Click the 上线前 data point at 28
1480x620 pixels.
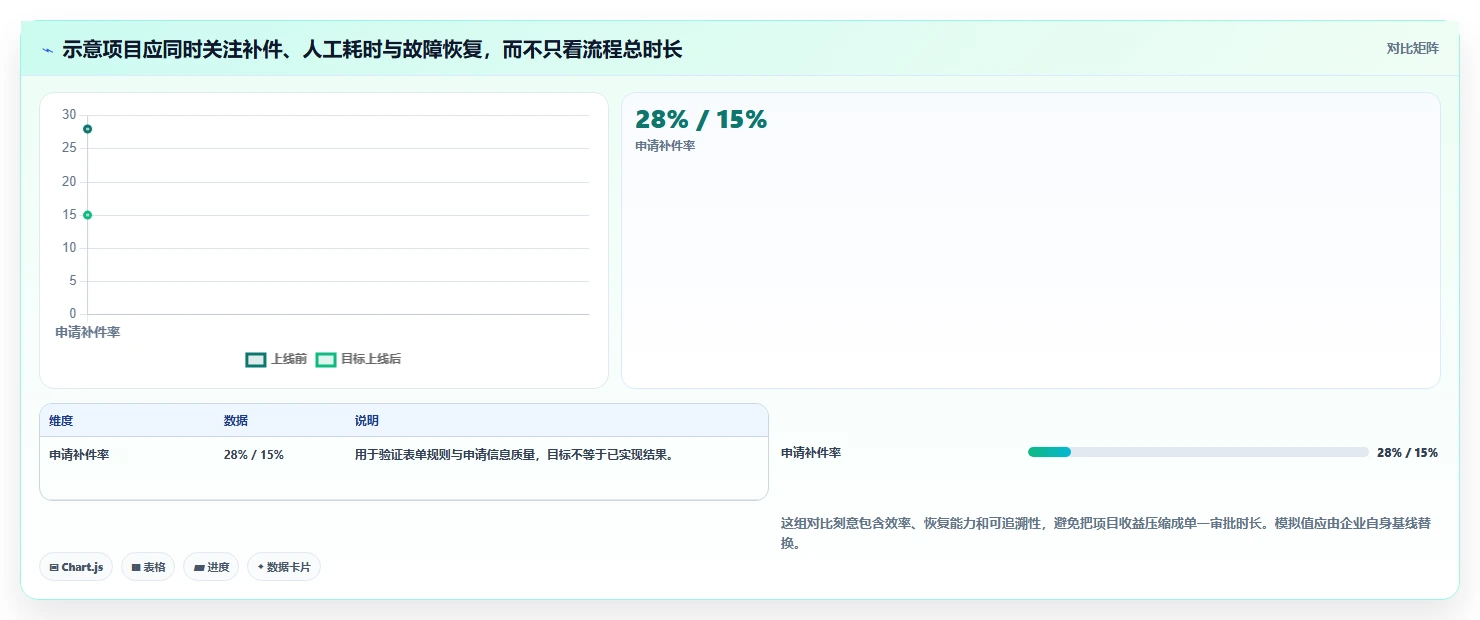(x=87, y=129)
